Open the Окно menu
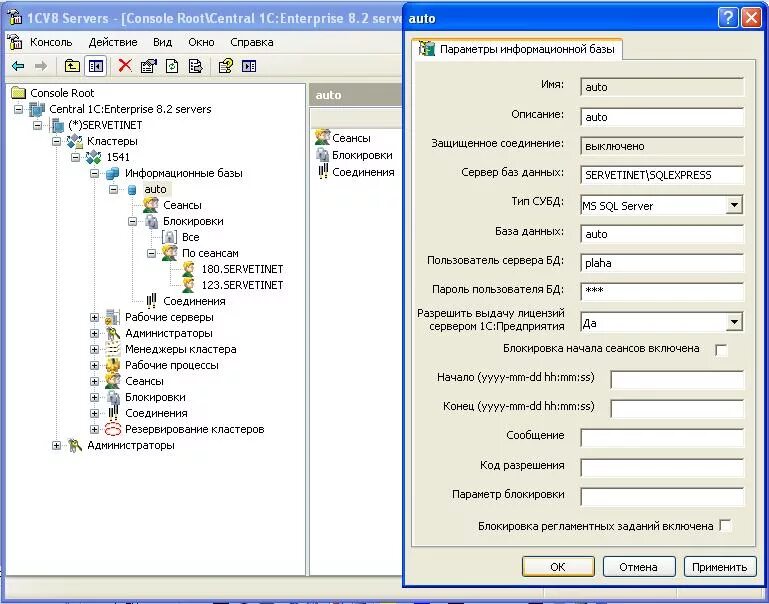This screenshot has width=769, height=604. tap(202, 42)
